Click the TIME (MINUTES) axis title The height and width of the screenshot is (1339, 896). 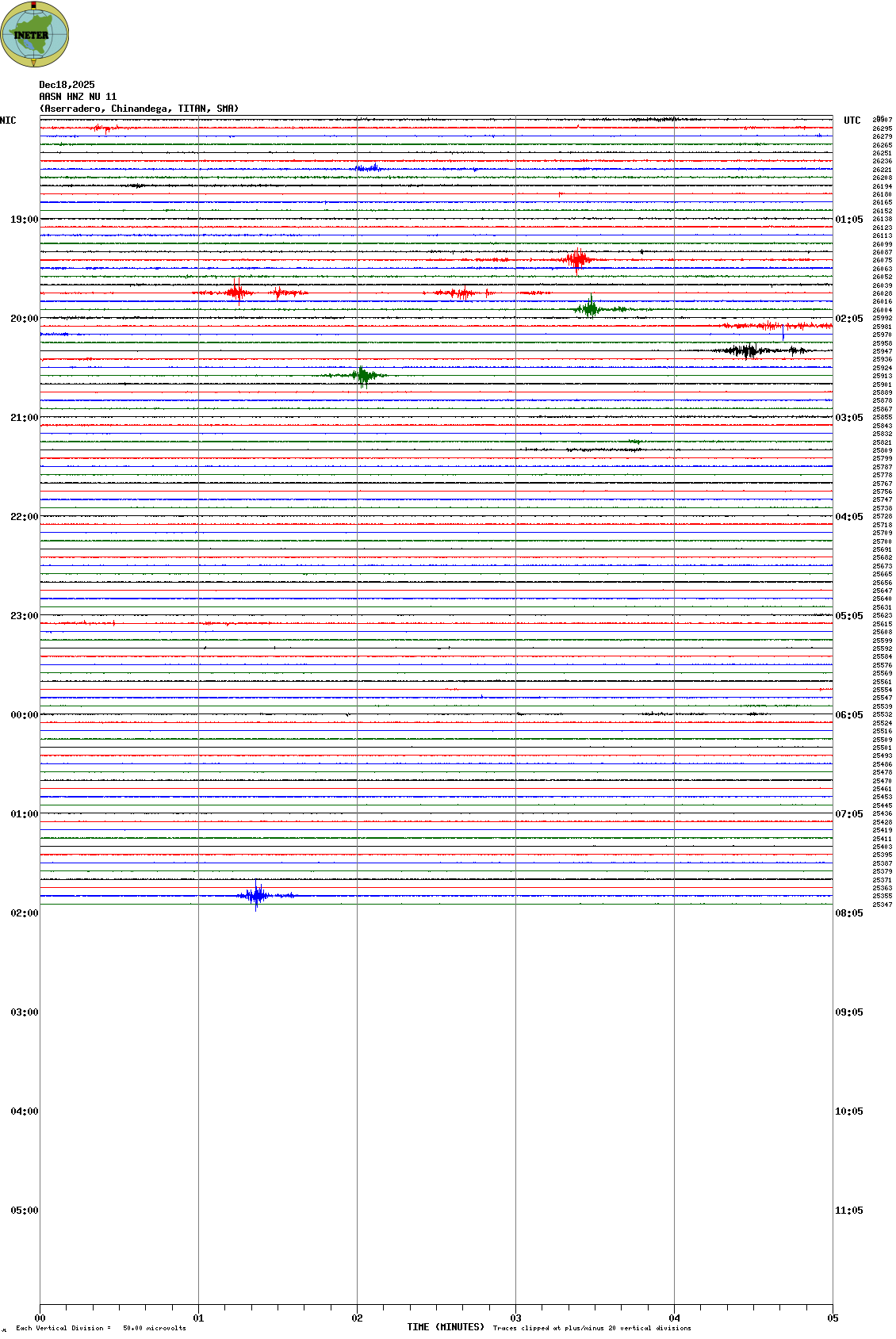pyautogui.click(x=445, y=1327)
